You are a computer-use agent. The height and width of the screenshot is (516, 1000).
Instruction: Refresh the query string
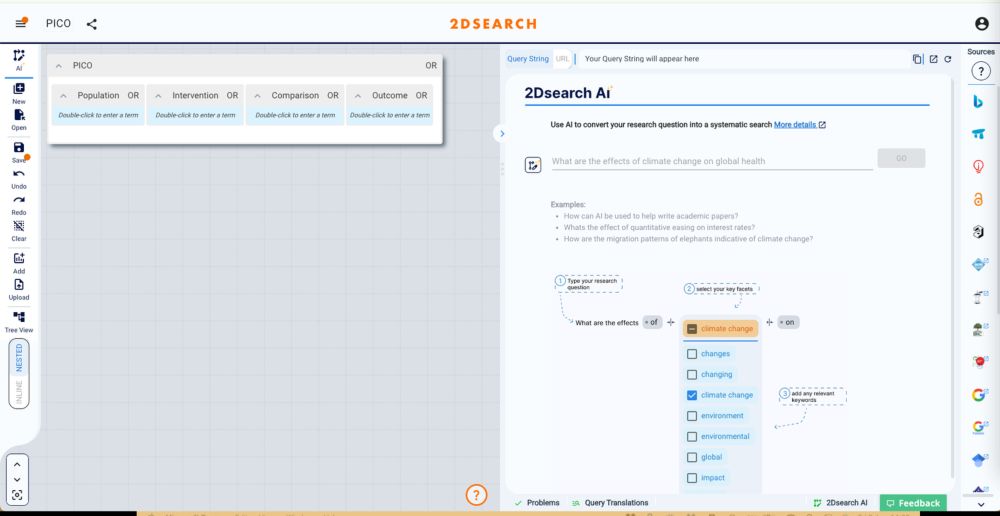[948, 59]
